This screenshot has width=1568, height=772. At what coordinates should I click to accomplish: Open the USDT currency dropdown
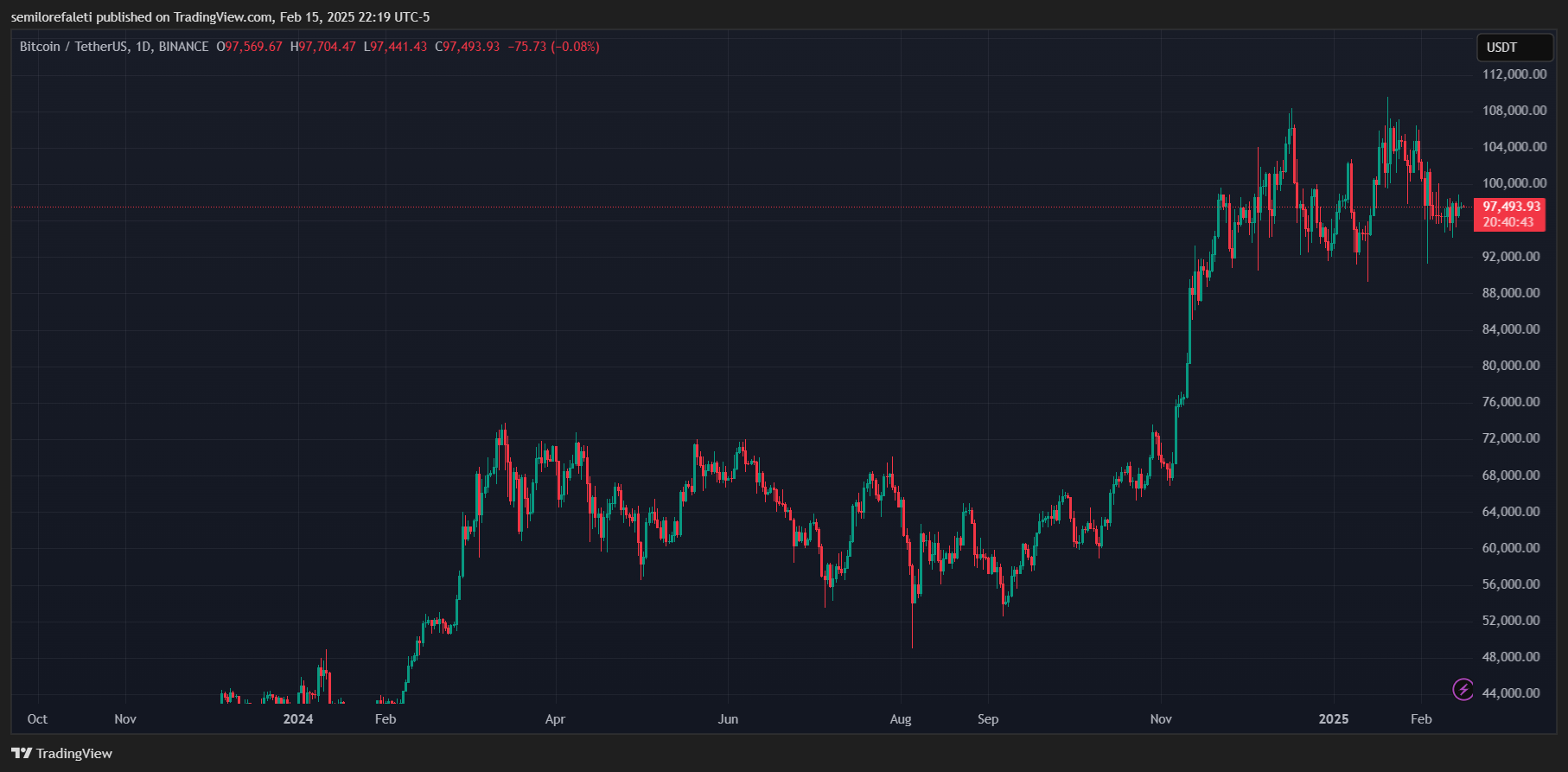coord(1514,48)
